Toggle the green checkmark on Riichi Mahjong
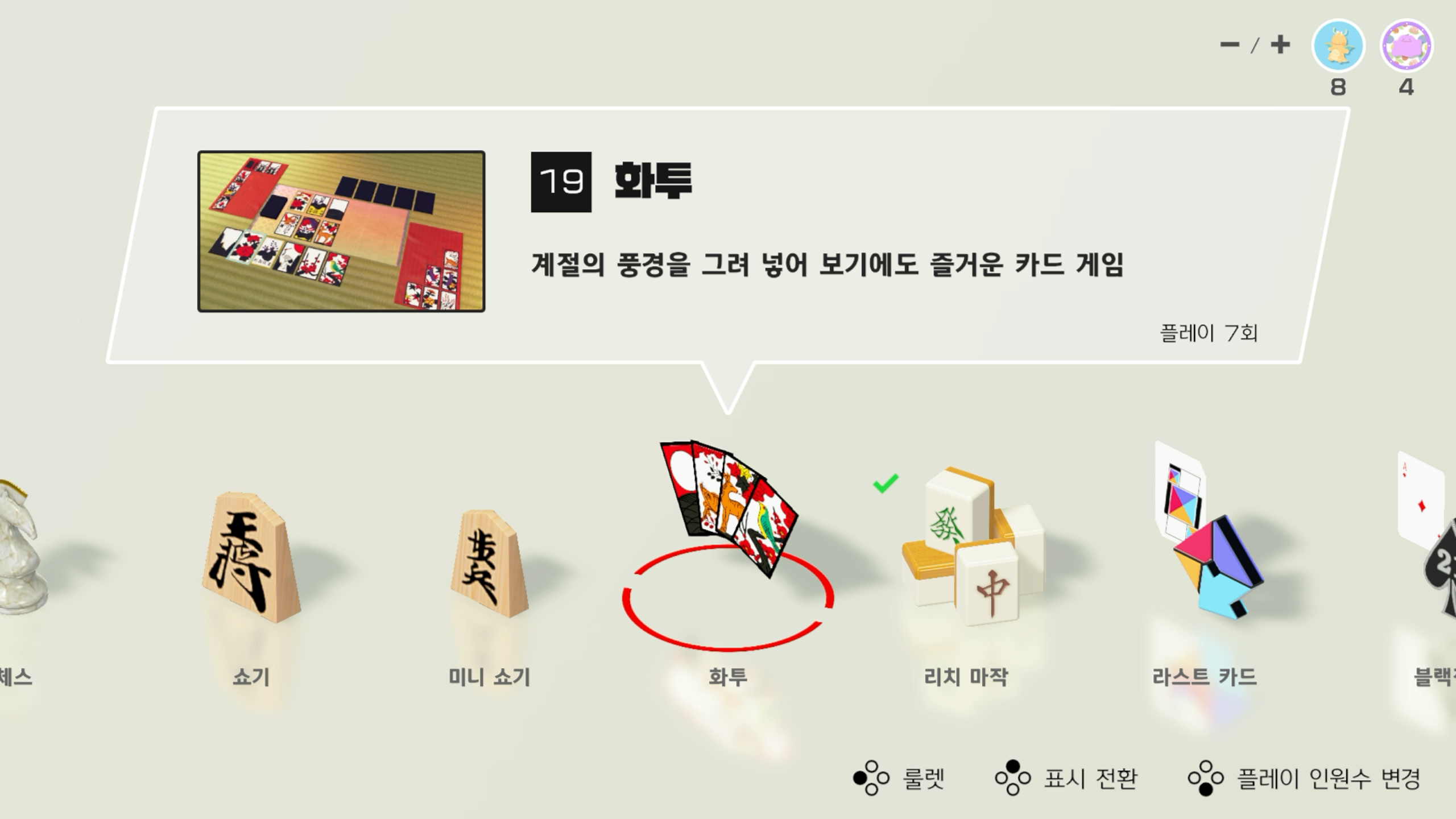The height and width of the screenshot is (819, 1456). pyautogui.click(x=886, y=483)
